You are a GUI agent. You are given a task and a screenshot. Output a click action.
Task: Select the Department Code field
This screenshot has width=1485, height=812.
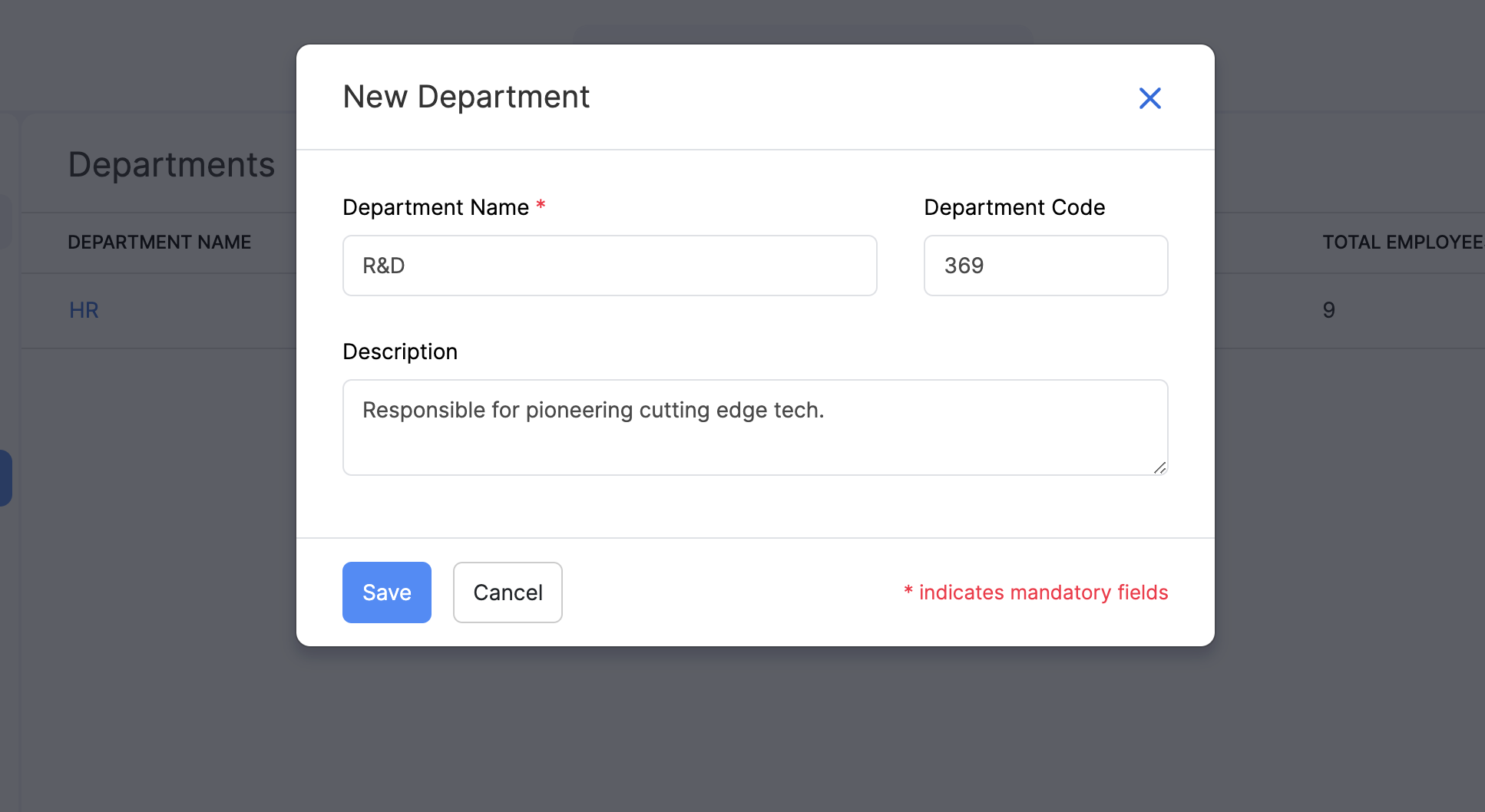[1045, 266]
